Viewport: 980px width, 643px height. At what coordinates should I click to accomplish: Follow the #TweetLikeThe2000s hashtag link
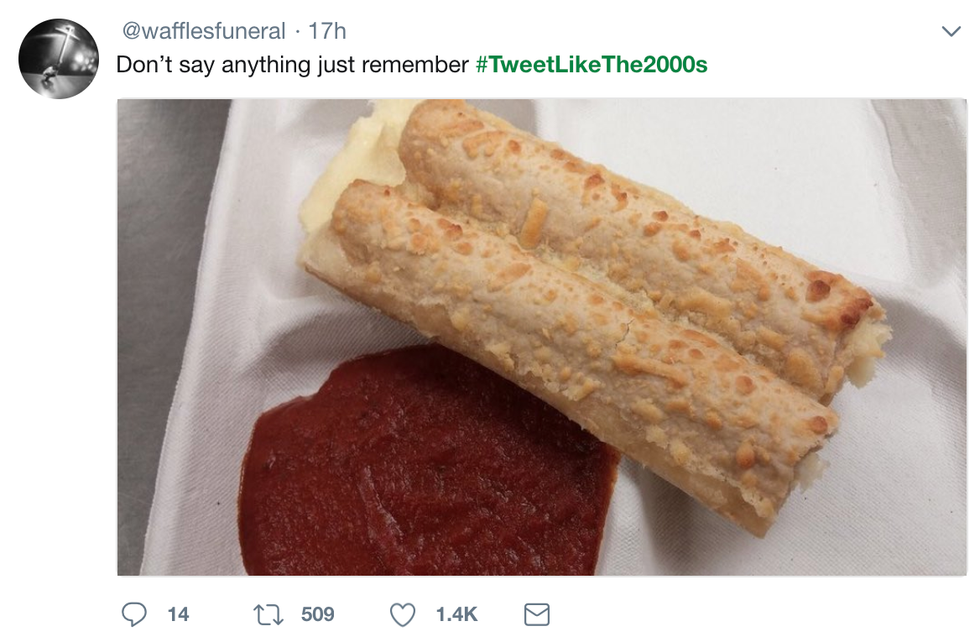point(591,65)
